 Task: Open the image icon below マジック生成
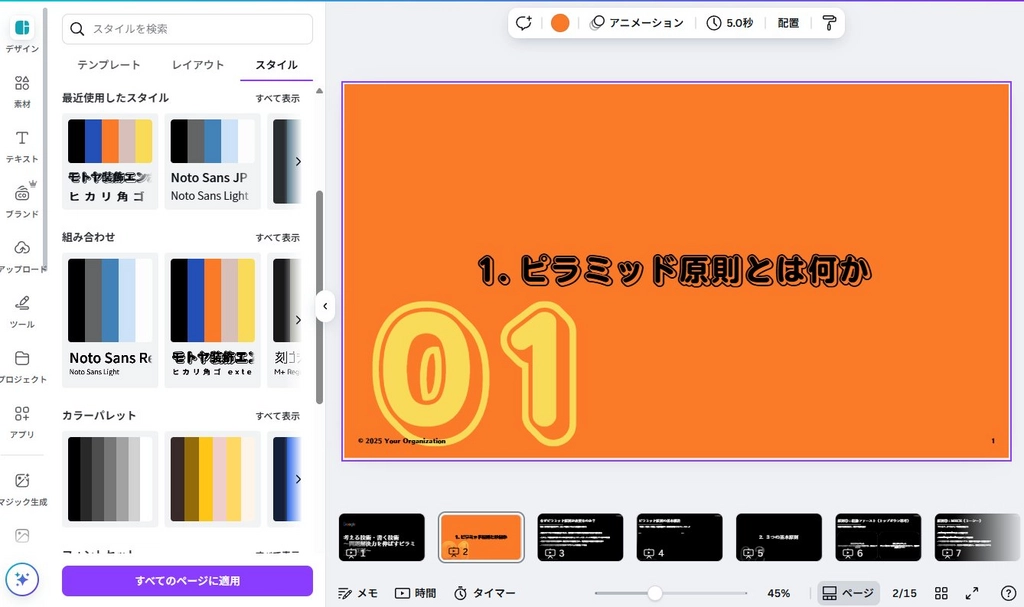[22, 536]
